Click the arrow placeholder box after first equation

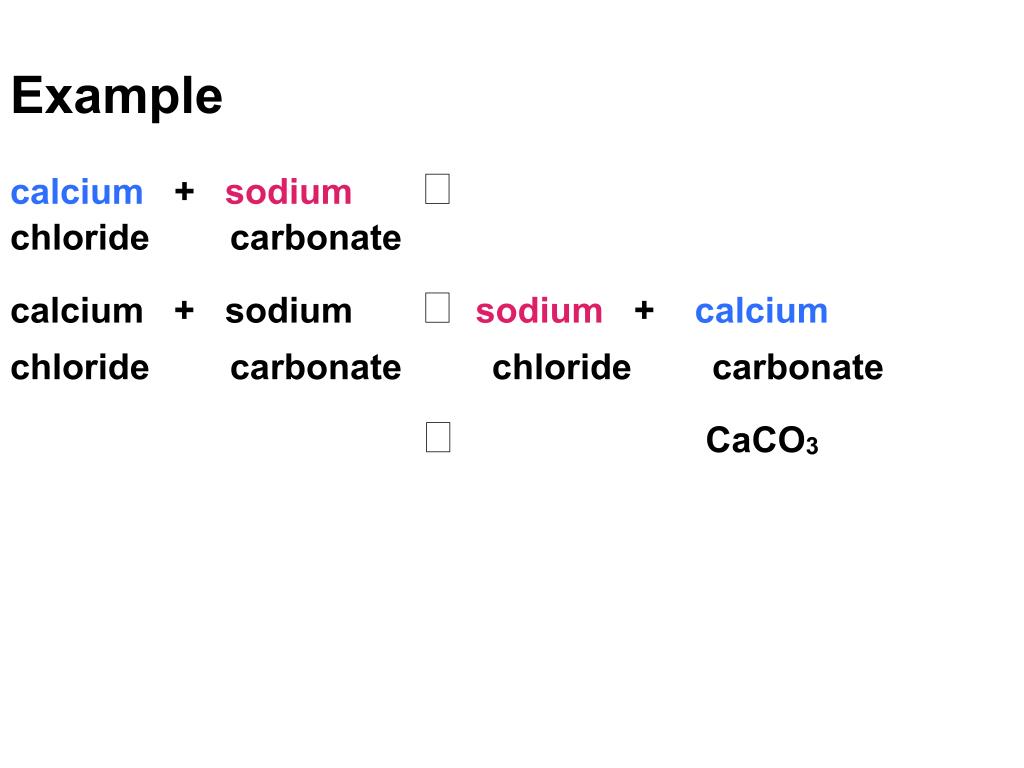(x=437, y=190)
